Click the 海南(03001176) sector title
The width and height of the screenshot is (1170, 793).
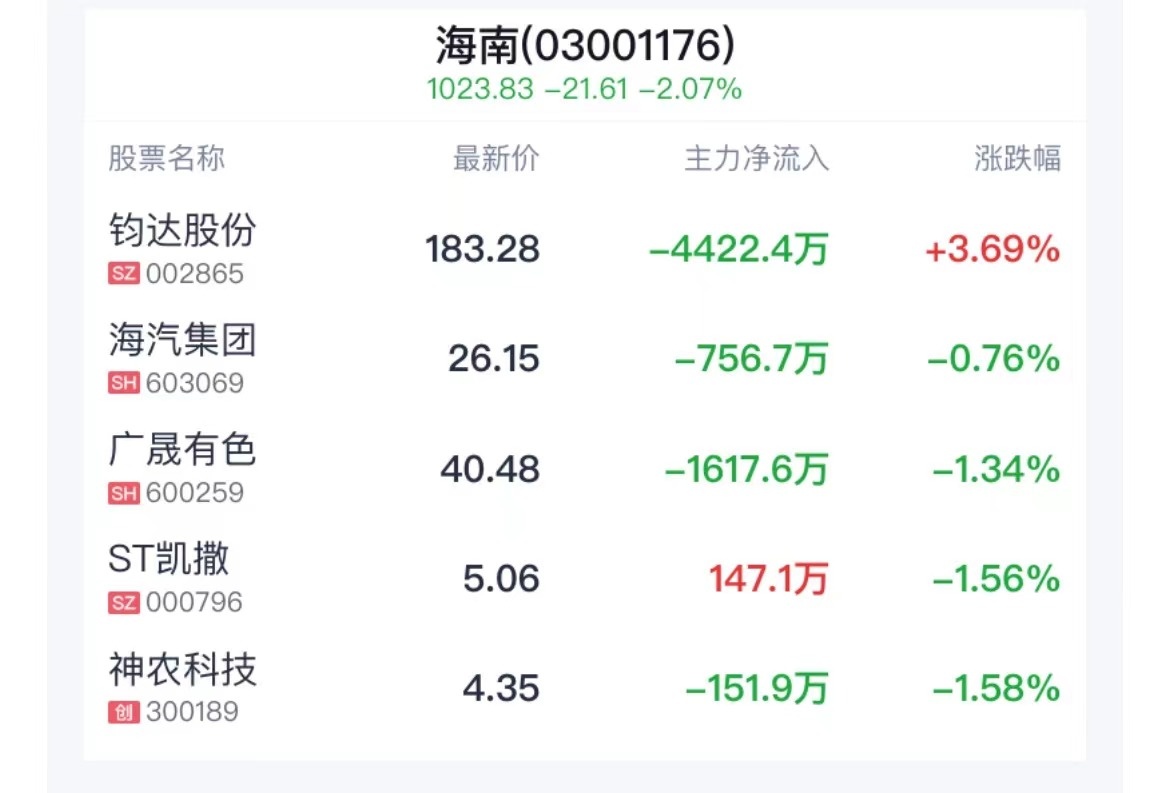[585, 45]
